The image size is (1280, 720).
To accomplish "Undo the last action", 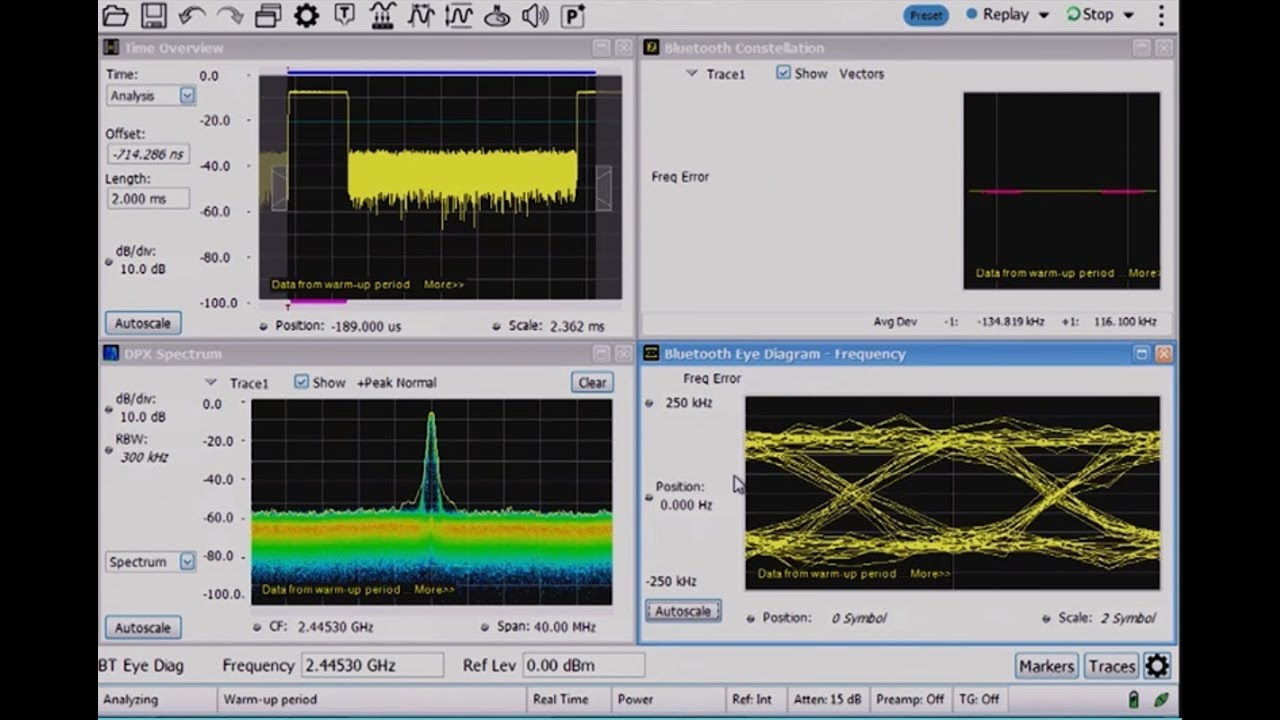I will pos(192,15).
